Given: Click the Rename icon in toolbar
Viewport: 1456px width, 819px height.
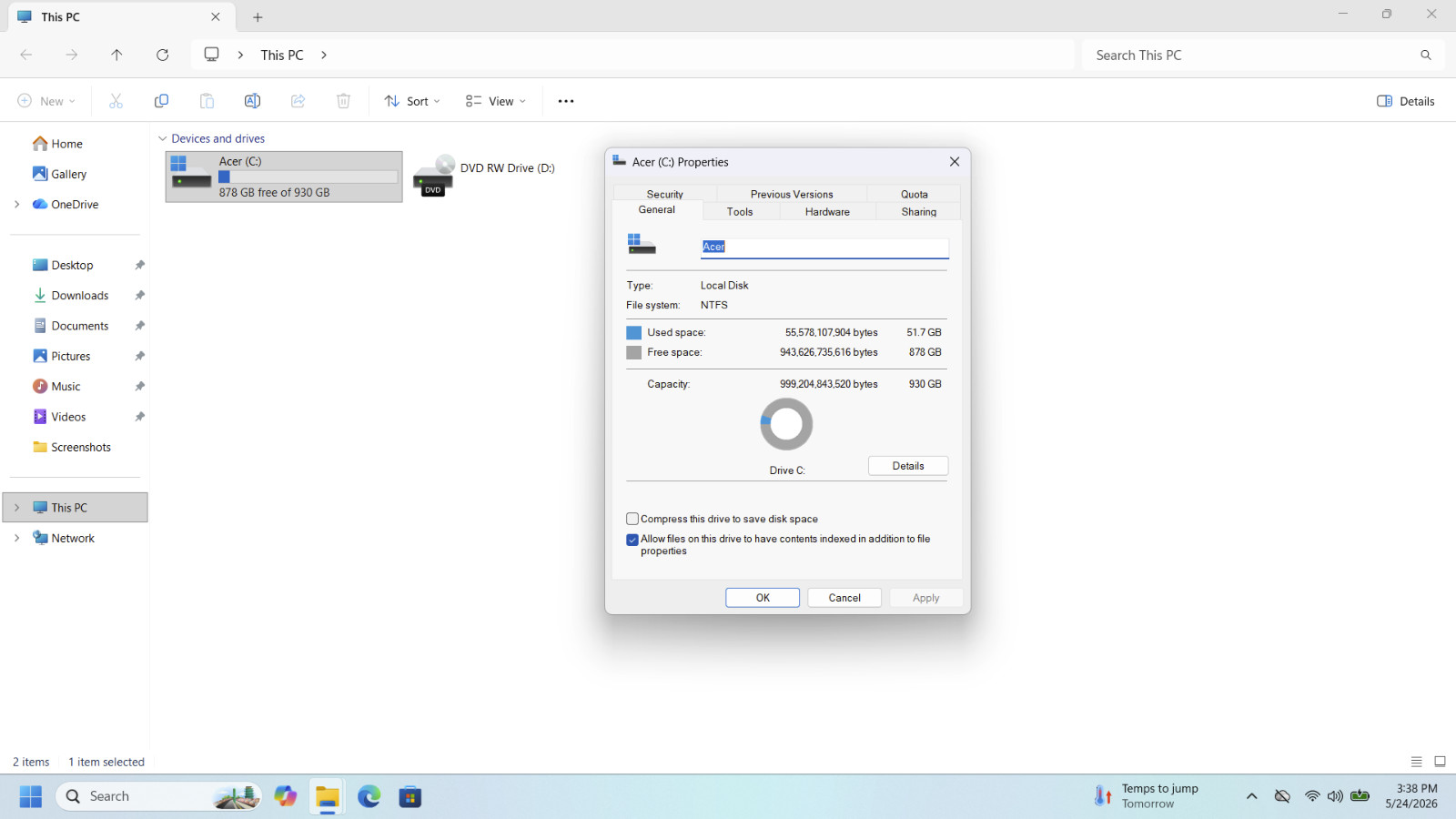Looking at the screenshot, I should coord(252,101).
